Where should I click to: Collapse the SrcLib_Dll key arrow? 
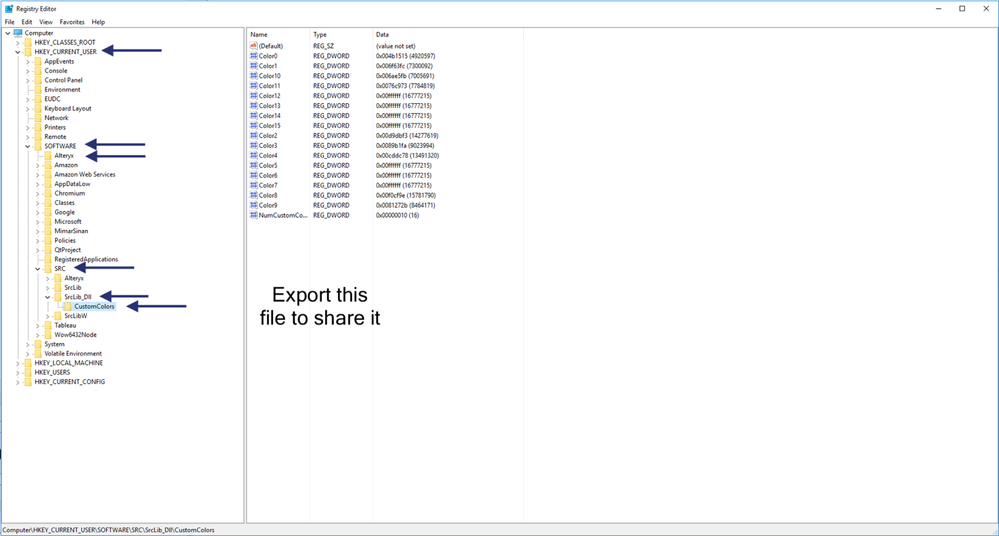(48, 297)
